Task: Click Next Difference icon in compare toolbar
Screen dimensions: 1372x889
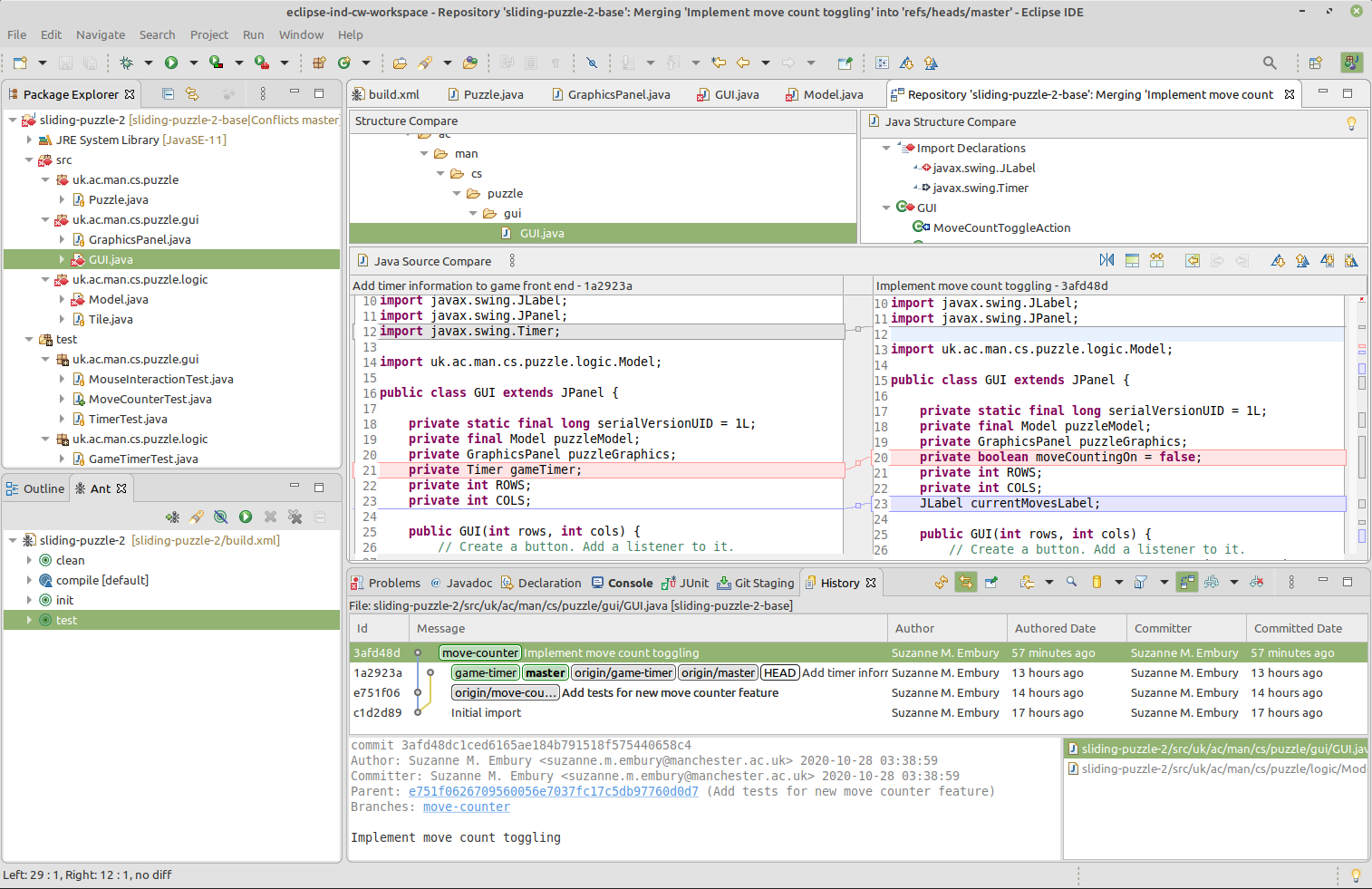Action: (x=1278, y=260)
